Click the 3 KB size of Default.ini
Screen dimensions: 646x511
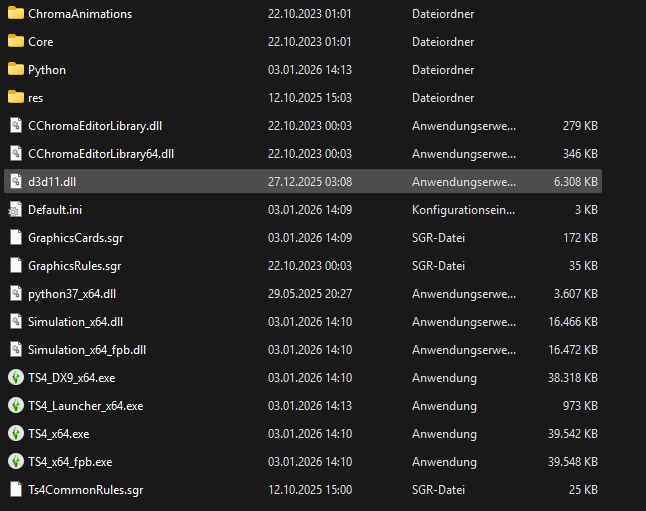point(586,210)
